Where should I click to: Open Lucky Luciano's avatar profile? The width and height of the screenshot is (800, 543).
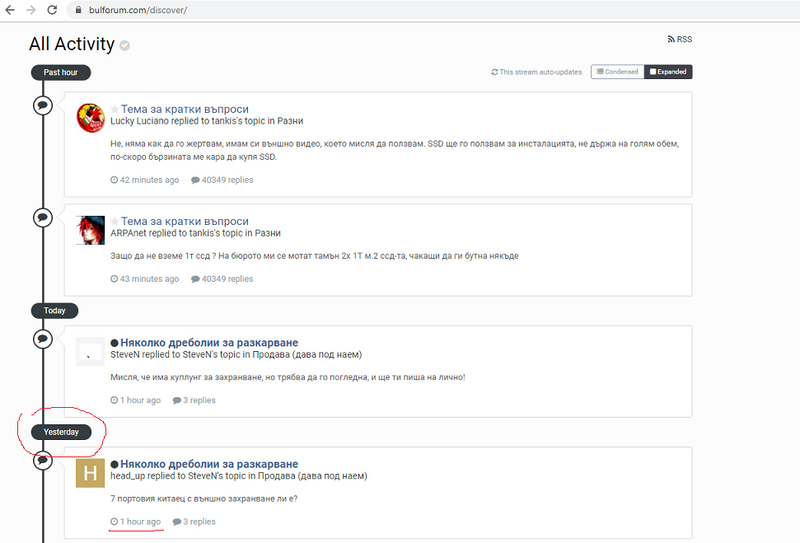coord(90,117)
